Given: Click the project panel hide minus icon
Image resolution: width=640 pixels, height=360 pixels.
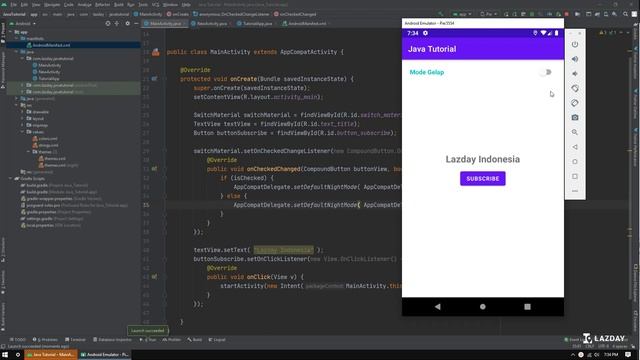Looking at the screenshot, I should 136,24.
